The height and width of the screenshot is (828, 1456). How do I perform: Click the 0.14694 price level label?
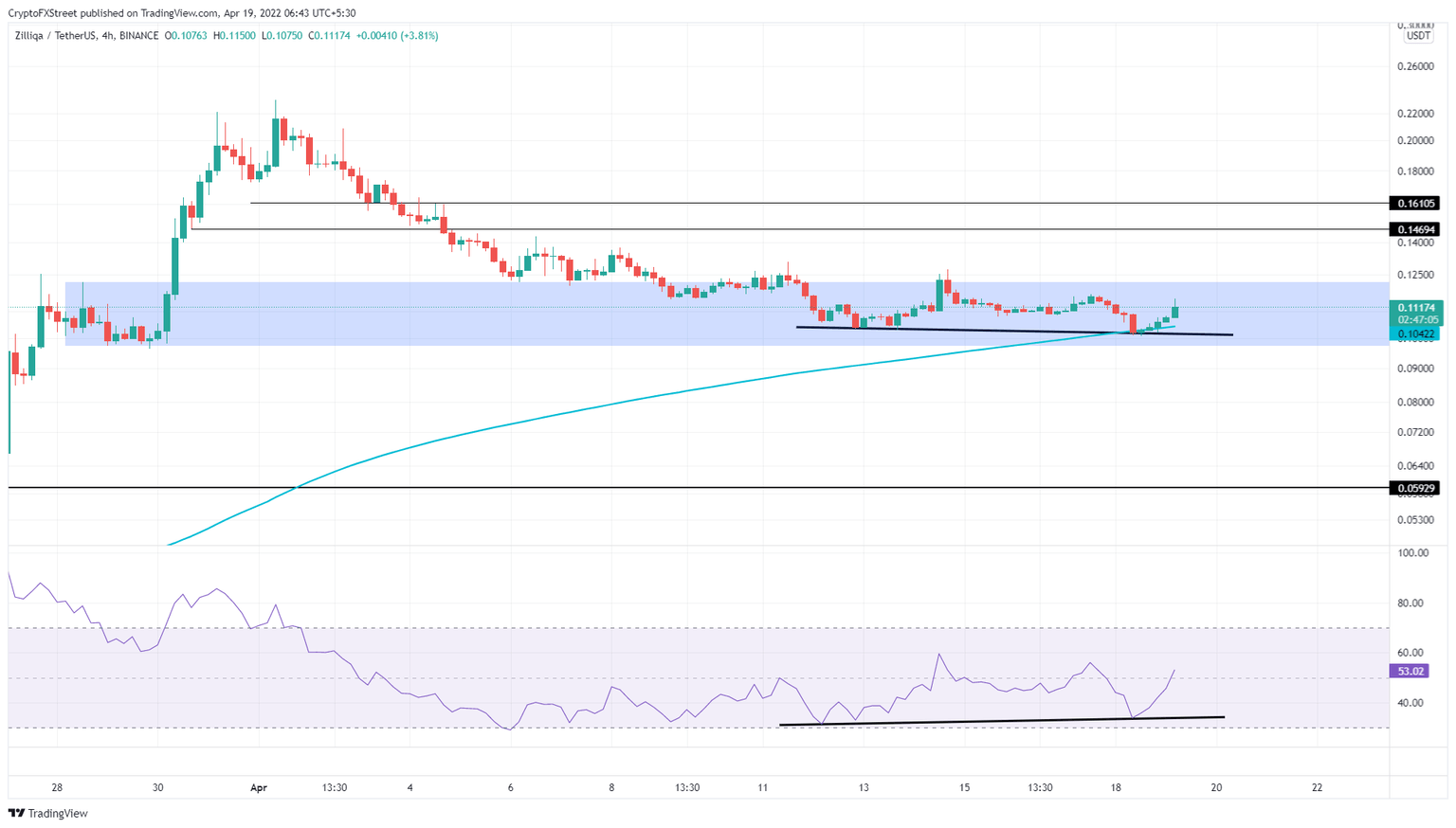[1416, 228]
